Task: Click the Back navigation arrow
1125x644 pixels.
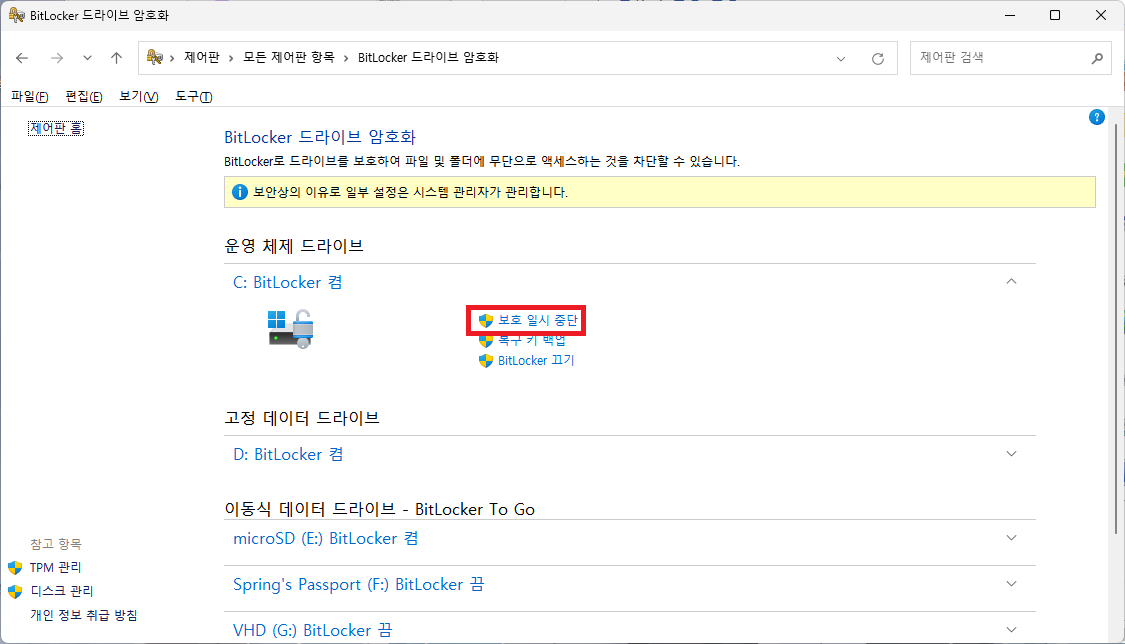Action: (x=22, y=58)
